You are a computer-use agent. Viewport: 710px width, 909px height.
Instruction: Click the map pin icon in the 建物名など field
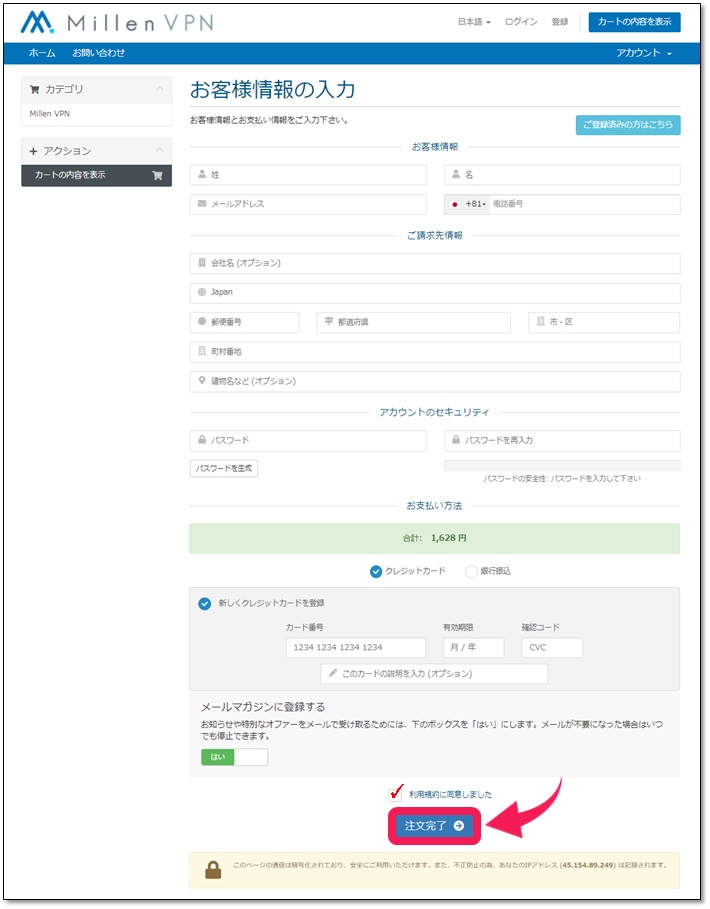pos(202,380)
